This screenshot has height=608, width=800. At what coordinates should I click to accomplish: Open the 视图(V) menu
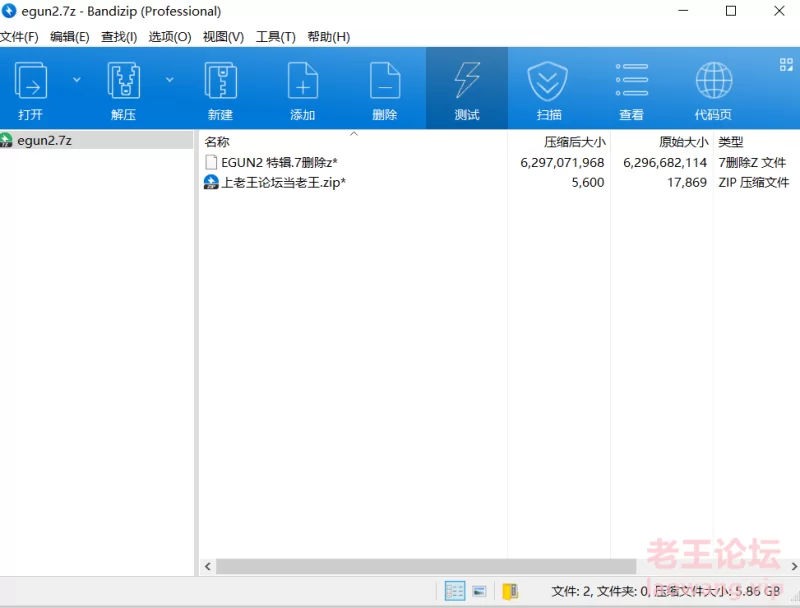click(x=223, y=37)
